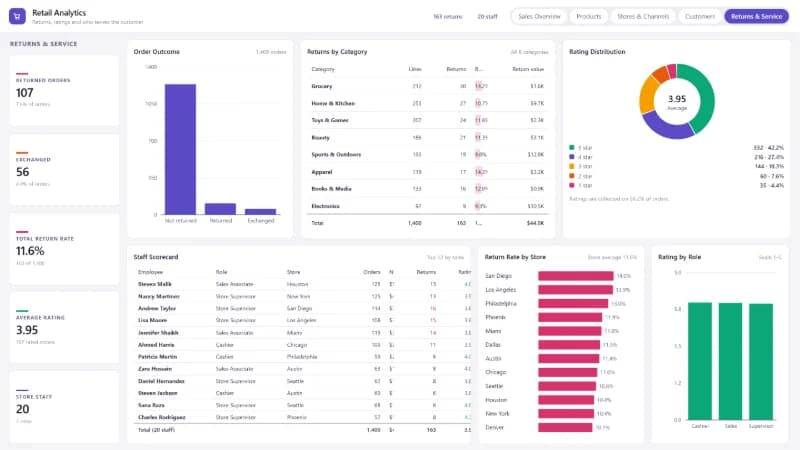Select employee Lisa Moore row
This screenshot has width=800, height=450.
[303, 320]
